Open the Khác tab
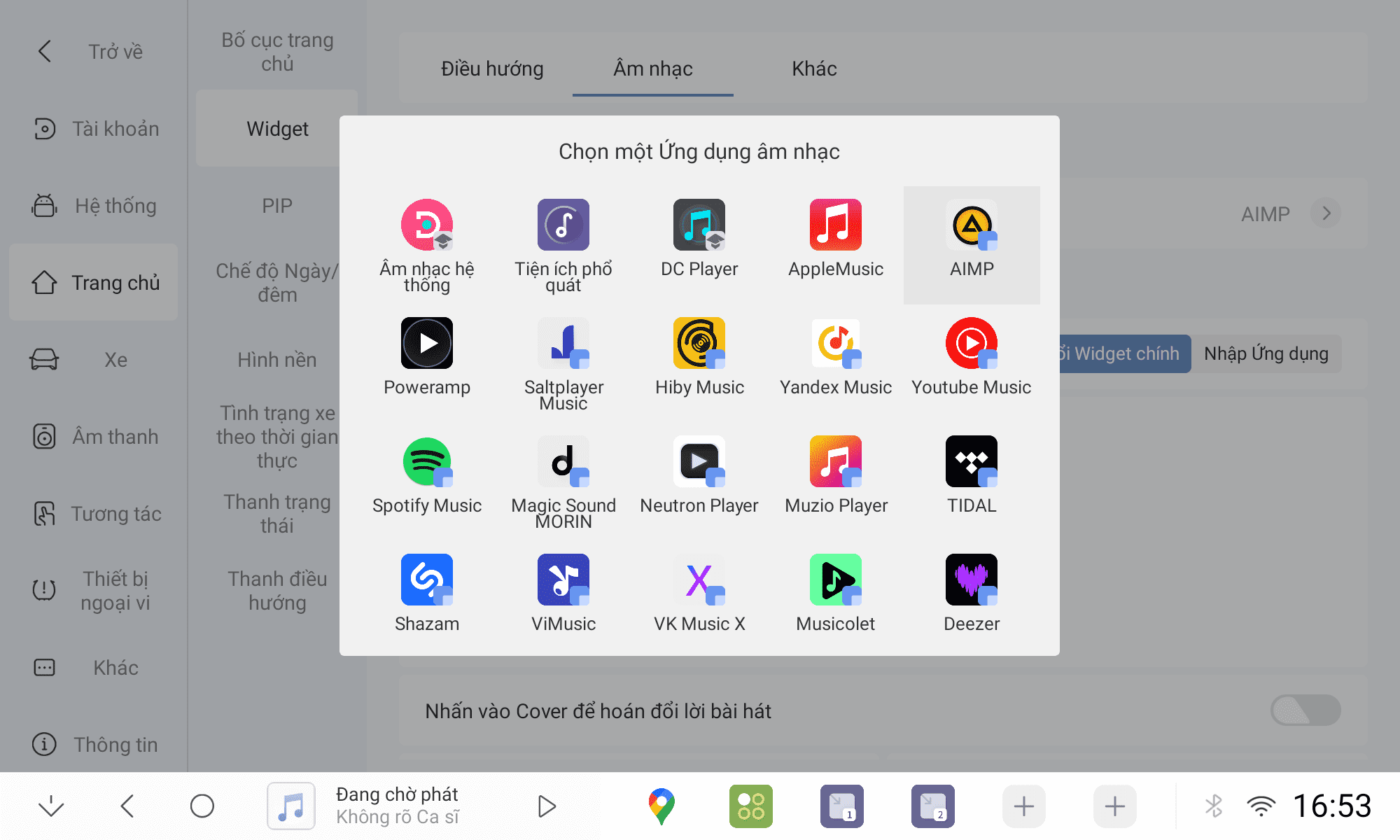This screenshot has width=1400, height=840. point(814,69)
